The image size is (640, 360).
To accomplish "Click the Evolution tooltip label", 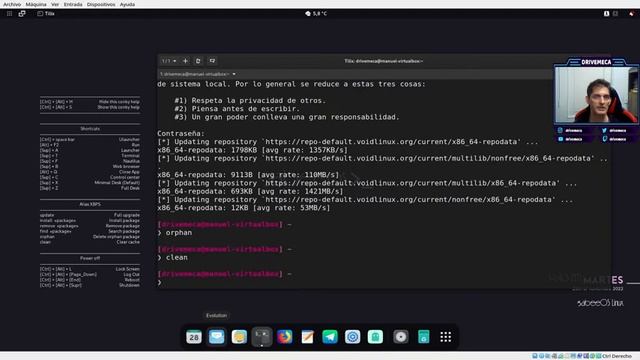I will point(216,316).
